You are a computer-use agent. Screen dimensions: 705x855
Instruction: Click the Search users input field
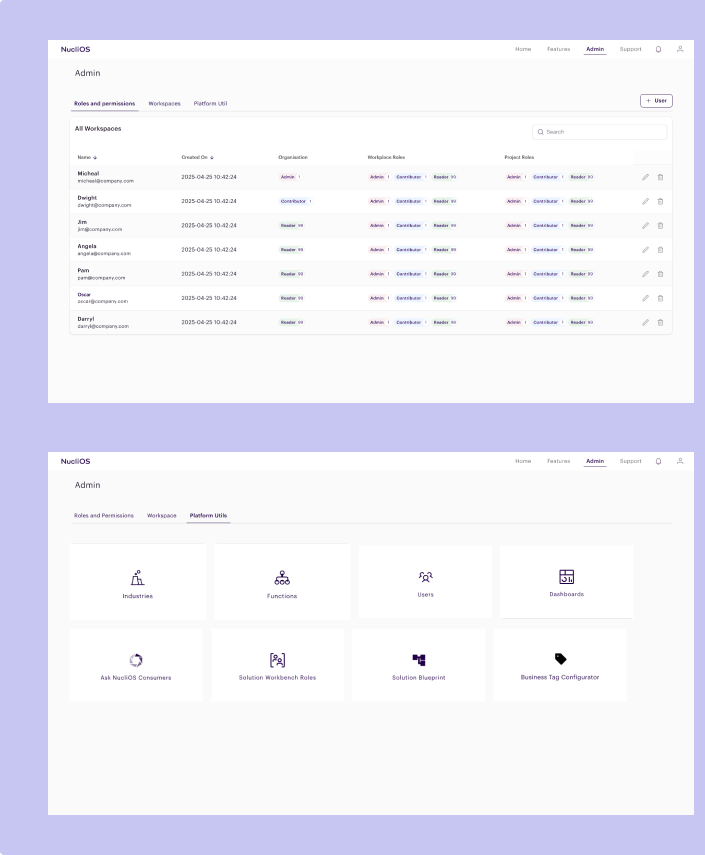click(x=599, y=132)
